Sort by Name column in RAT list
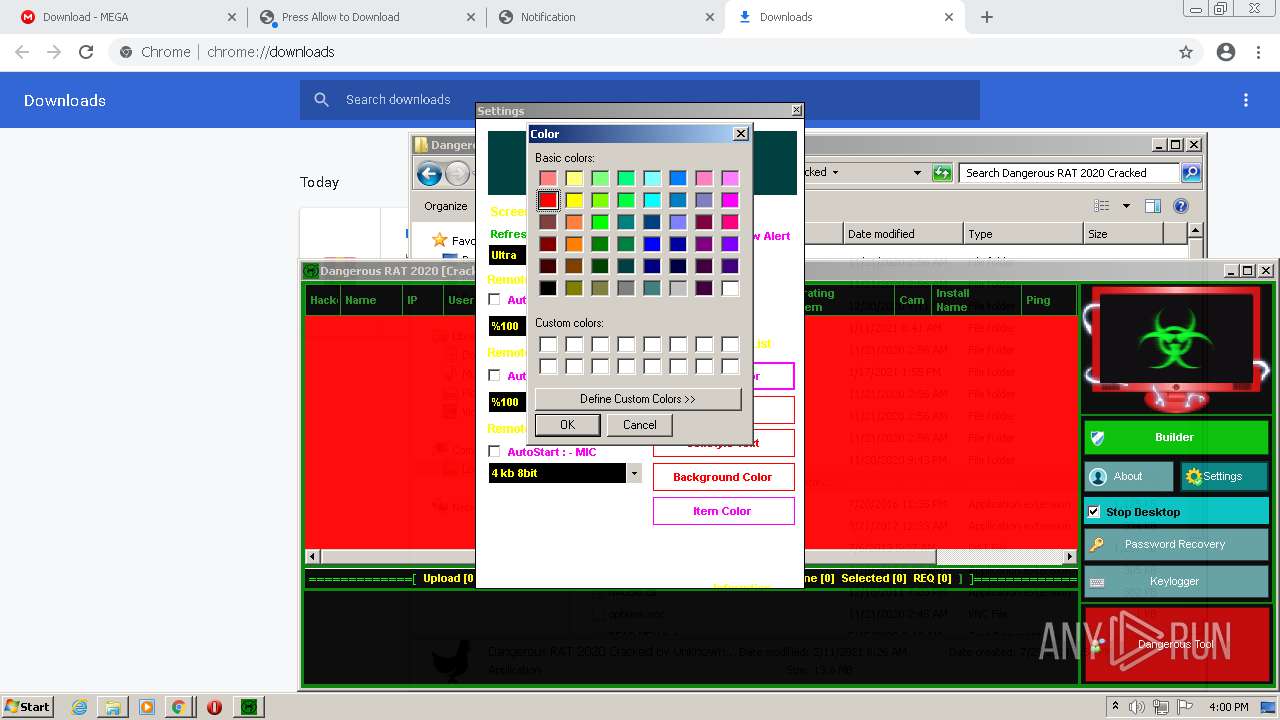 pyautogui.click(x=371, y=300)
